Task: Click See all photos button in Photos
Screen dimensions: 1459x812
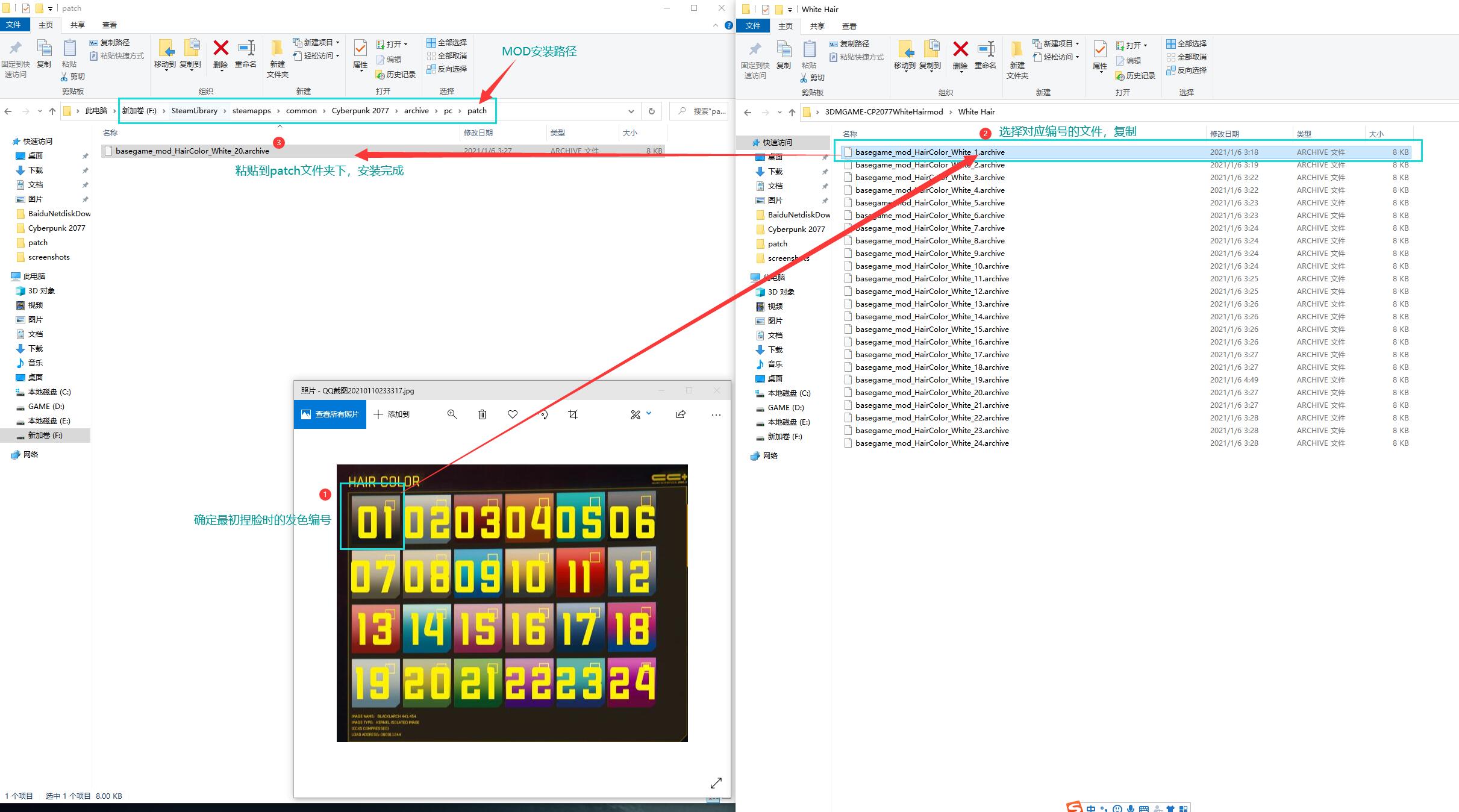Action: pos(330,414)
